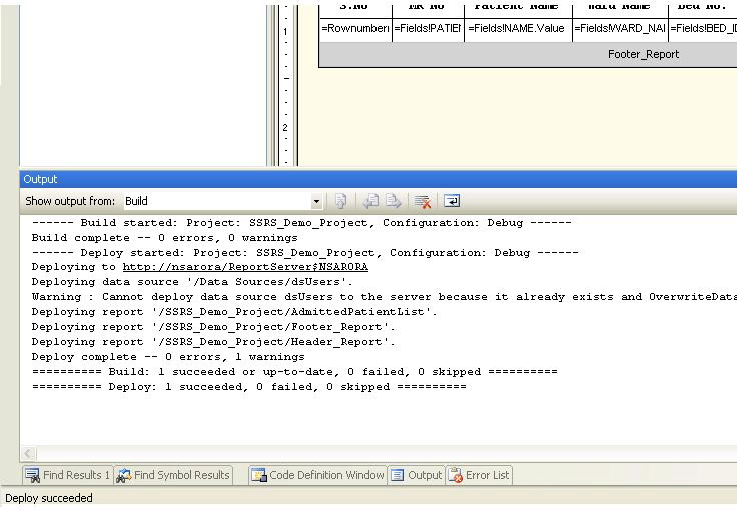Image resolution: width=751 pixels, height=519 pixels.
Task: Open the Show output from dropdown arrow
Action: click(x=316, y=202)
